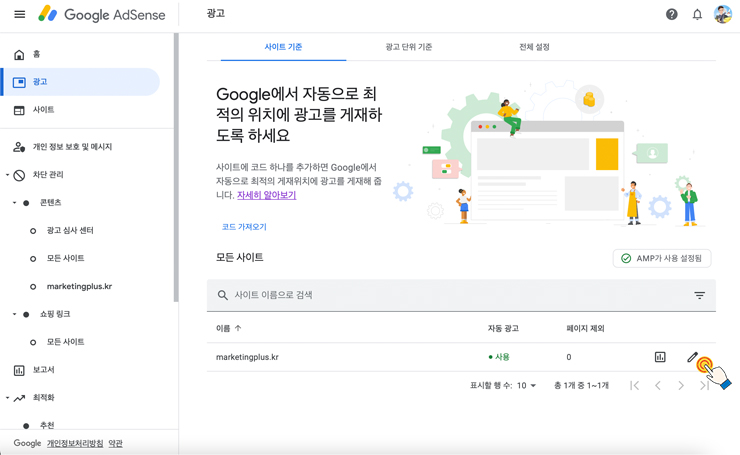Go to the first page arrow

tap(635, 386)
